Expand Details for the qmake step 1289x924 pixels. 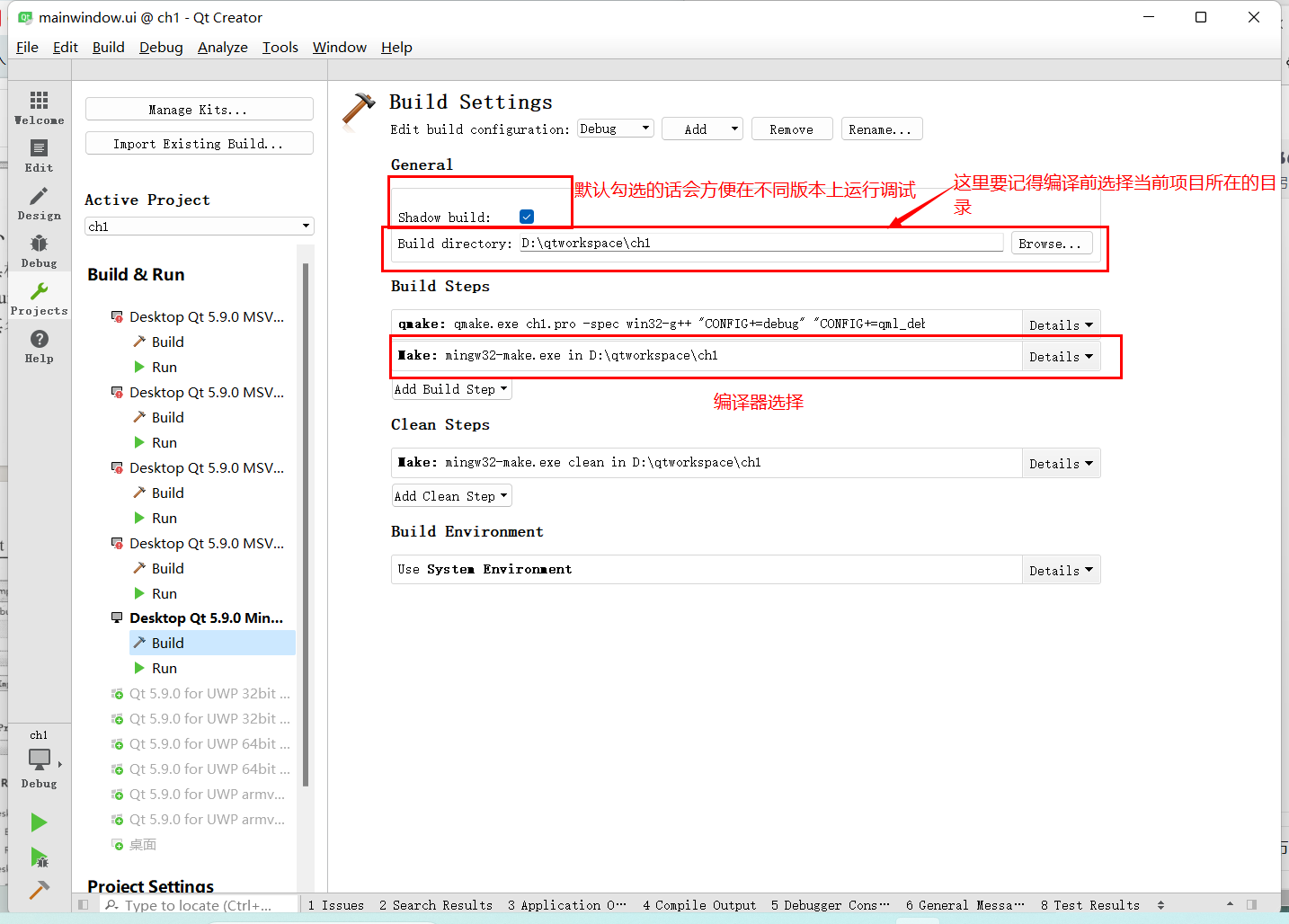(1061, 324)
